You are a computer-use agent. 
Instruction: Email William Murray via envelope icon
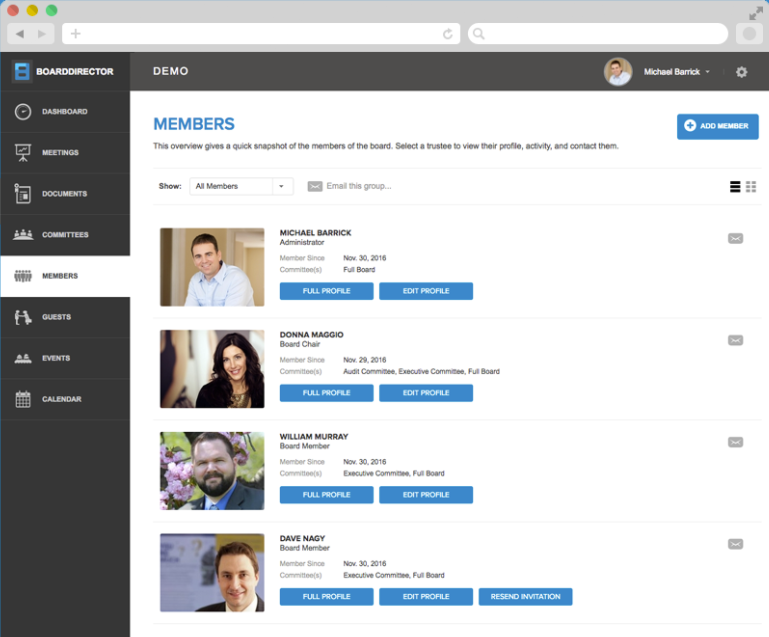pos(735,442)
